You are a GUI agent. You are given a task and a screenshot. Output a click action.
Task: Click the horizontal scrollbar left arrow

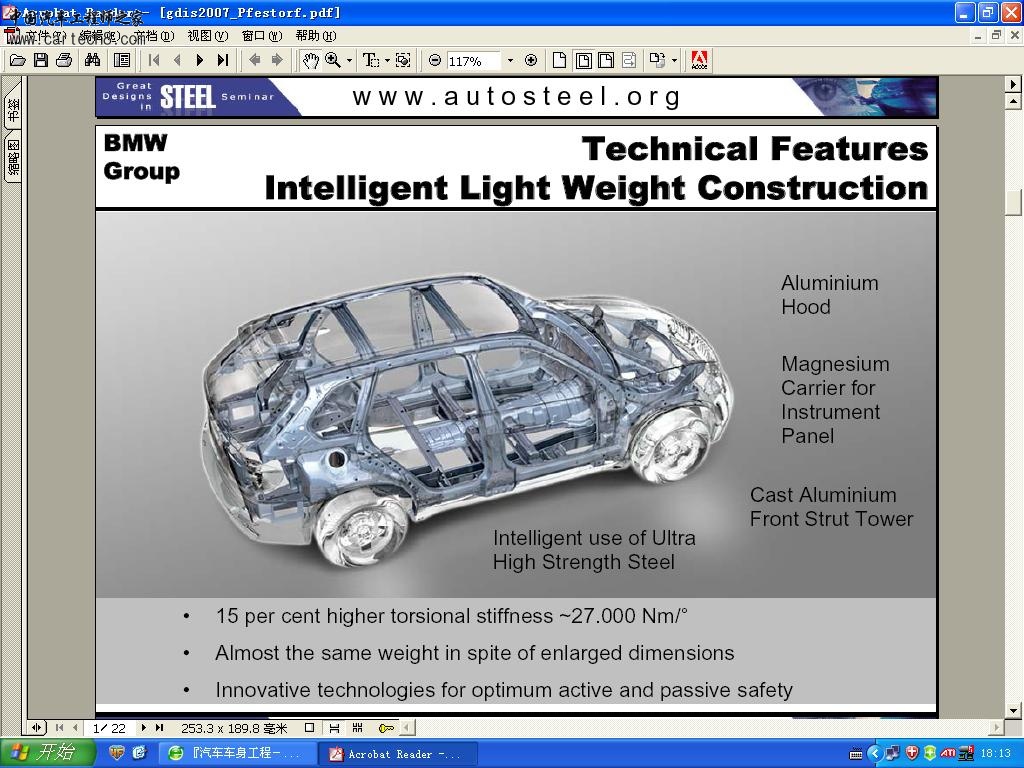click(x=407, y=728)
